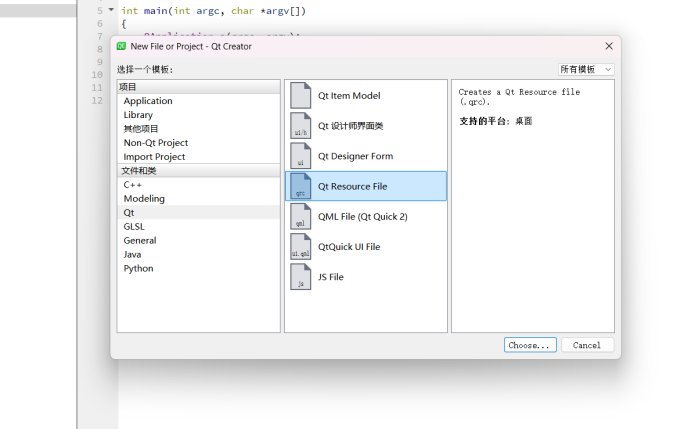This screenshot has height=429, width=692.
Task: Choose the Qt Item Model template label
Action: tap(349, 95)
